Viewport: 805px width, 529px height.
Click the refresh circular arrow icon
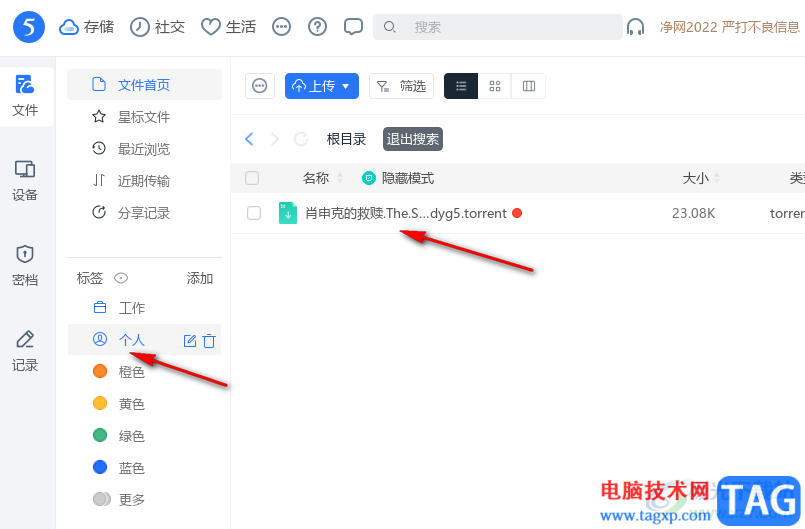[x=301, y=139]
